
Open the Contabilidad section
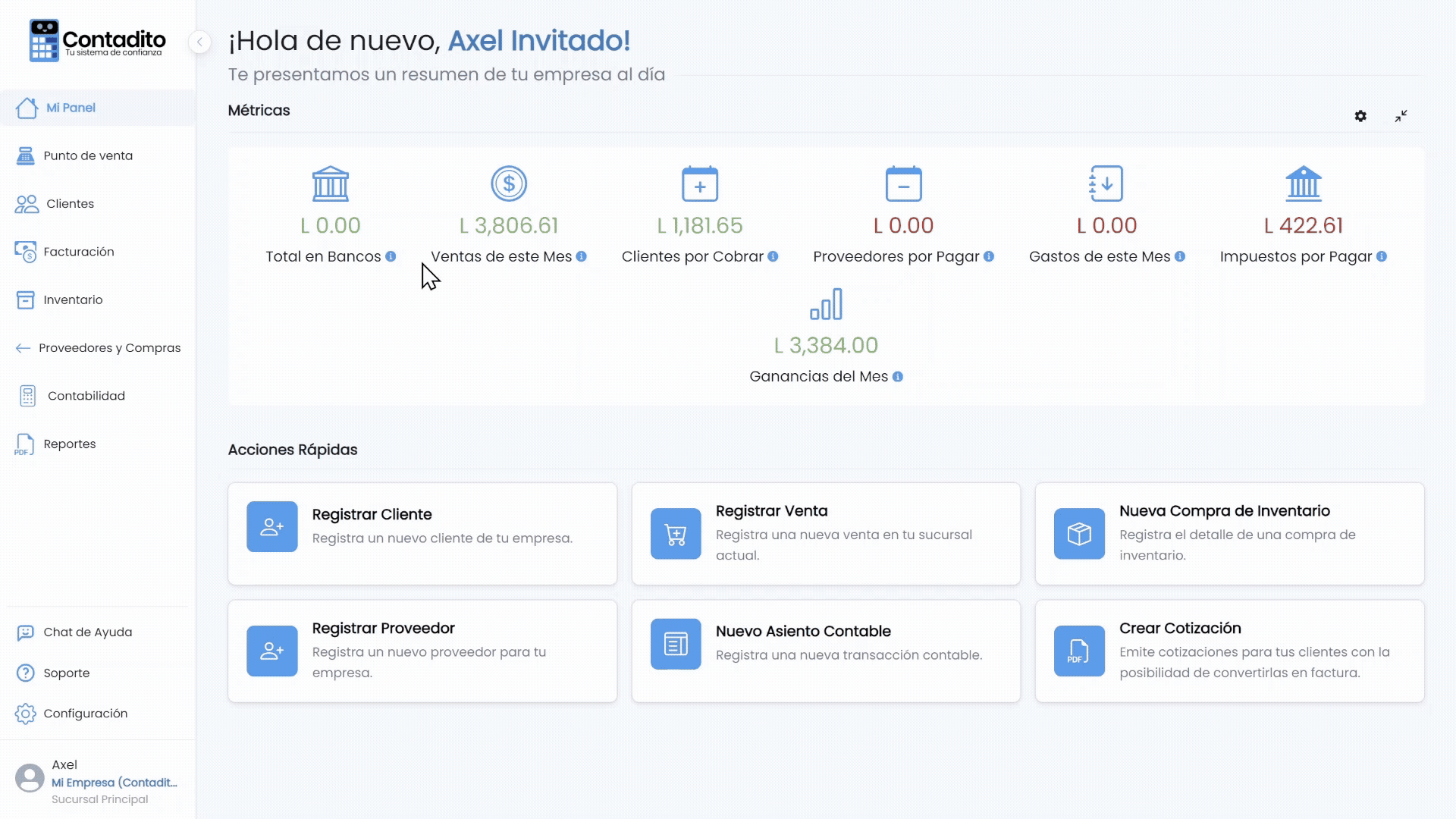tap(98, 396)
